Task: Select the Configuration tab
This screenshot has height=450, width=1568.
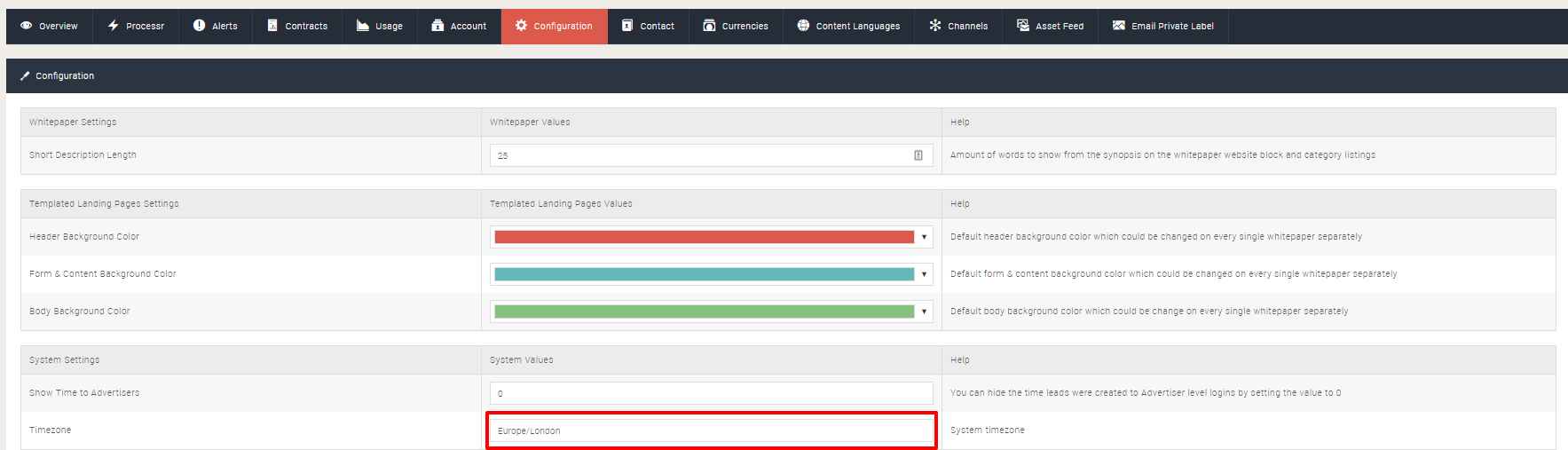Action: 555,26
